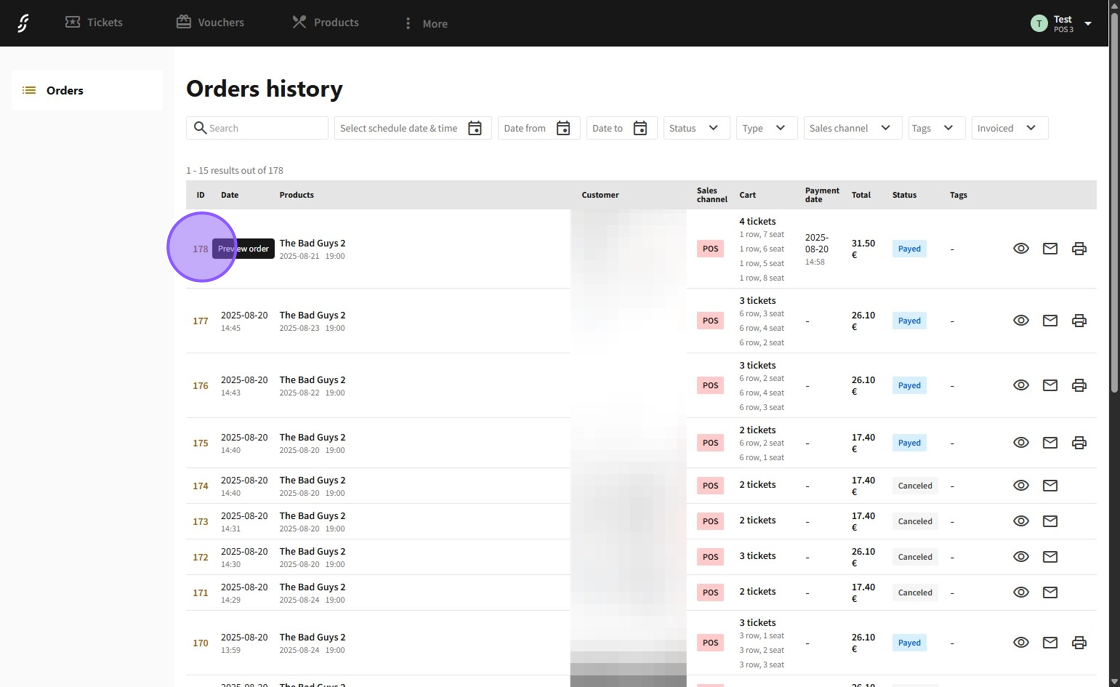Click the email icon for order 177

[x=1050, y=321]
